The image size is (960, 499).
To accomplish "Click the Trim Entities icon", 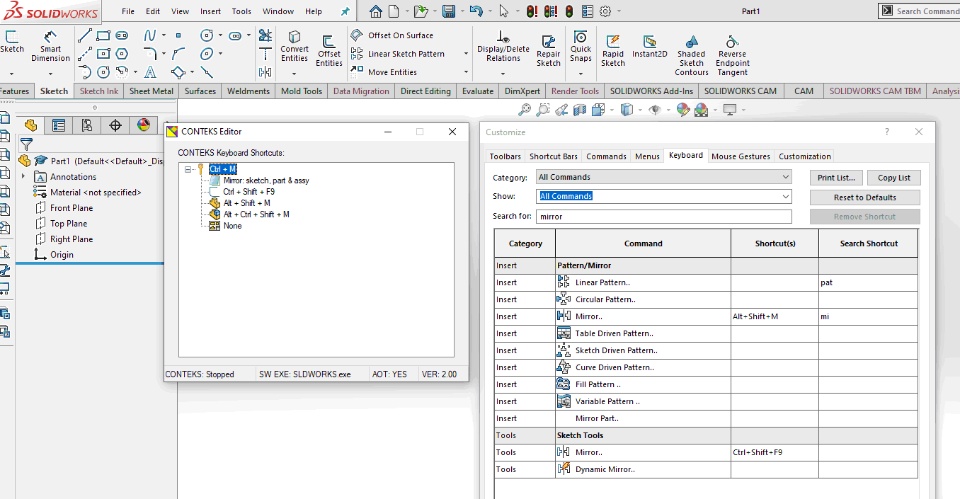I will 265,36.
